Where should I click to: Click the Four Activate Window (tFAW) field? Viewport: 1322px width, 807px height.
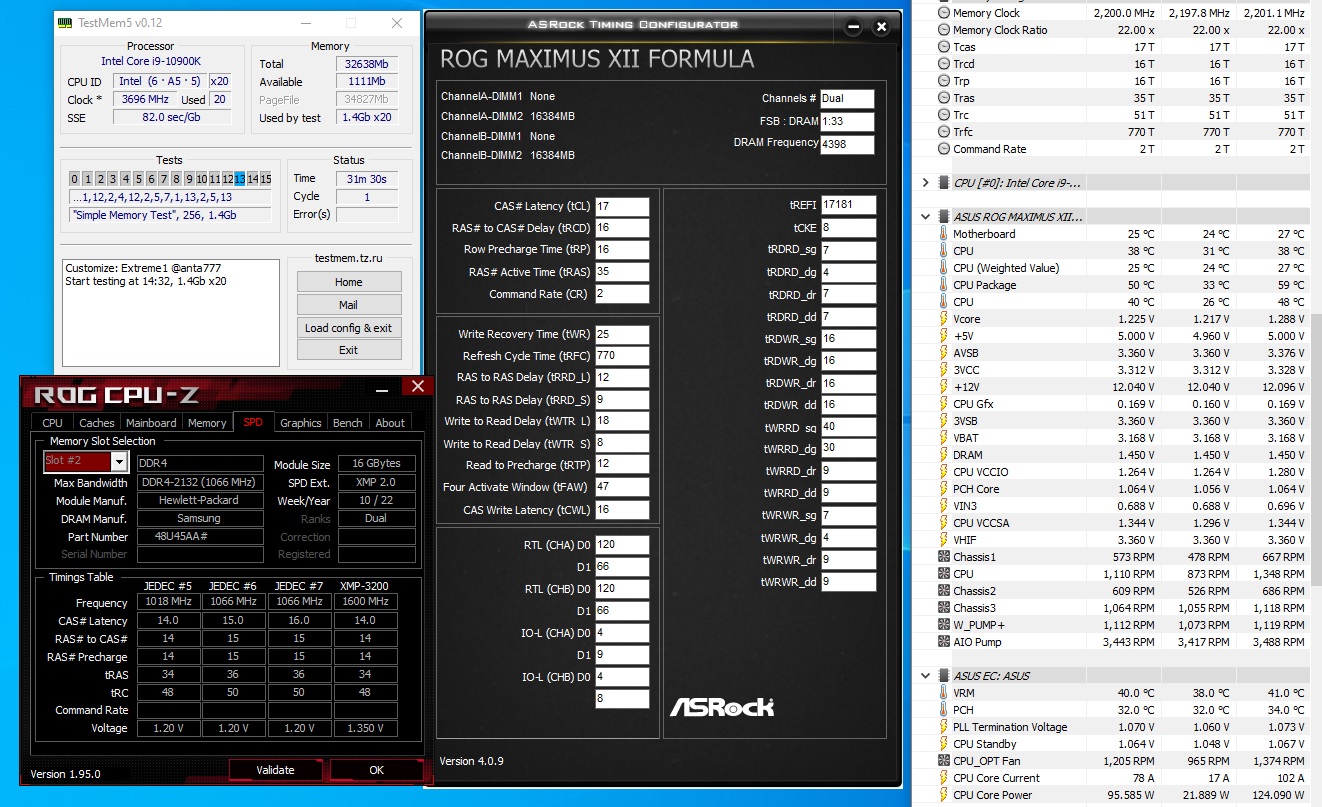[x=622, y=487]
